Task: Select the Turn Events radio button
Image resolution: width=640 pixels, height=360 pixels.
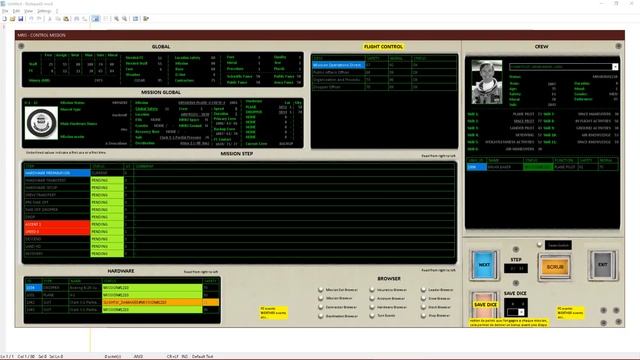Action: click(x=372, y=316)
